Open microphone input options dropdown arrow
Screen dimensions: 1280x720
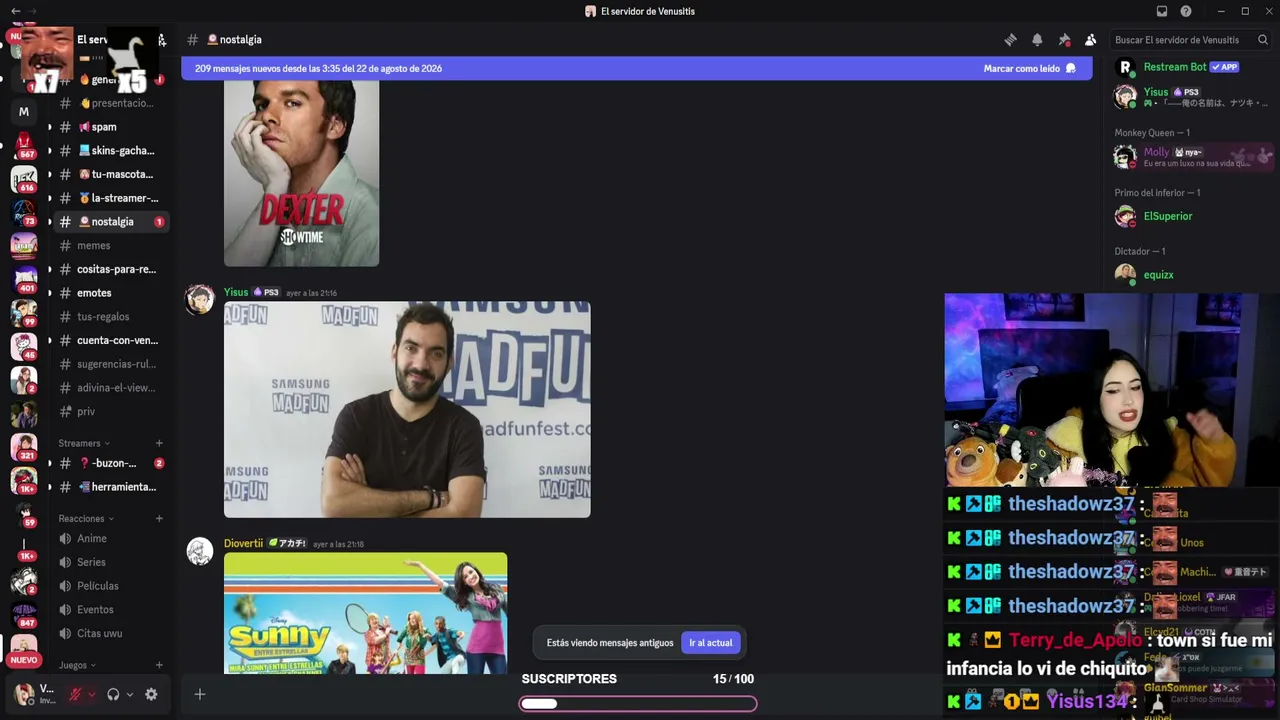tap(91, 695)
